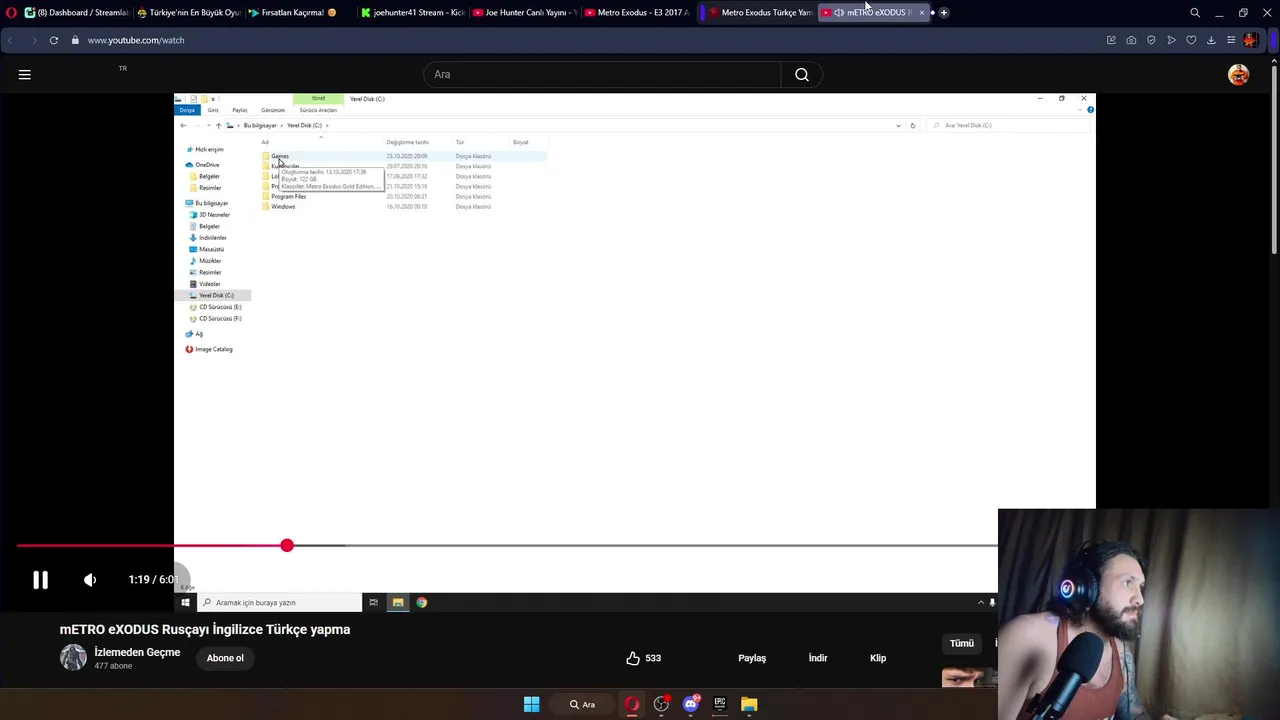Open Dosya ribbon tab in explorer

click(x=187, y=110)
